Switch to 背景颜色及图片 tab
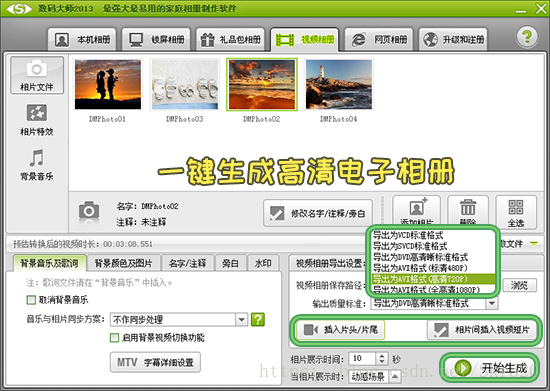550x391 pixels. pyautogui.click(x=123, y=263)
